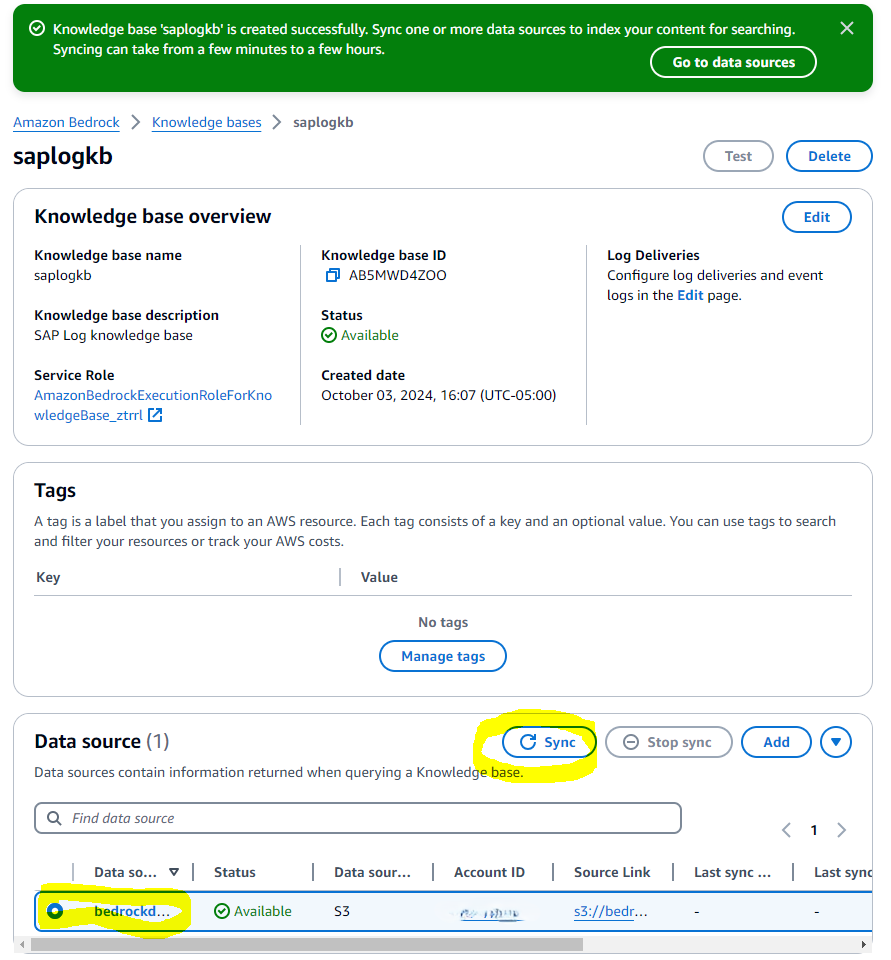Click the circular refresh icon in the Sync button
This screenshot has height=960, width=891.
tap(528, 741)
